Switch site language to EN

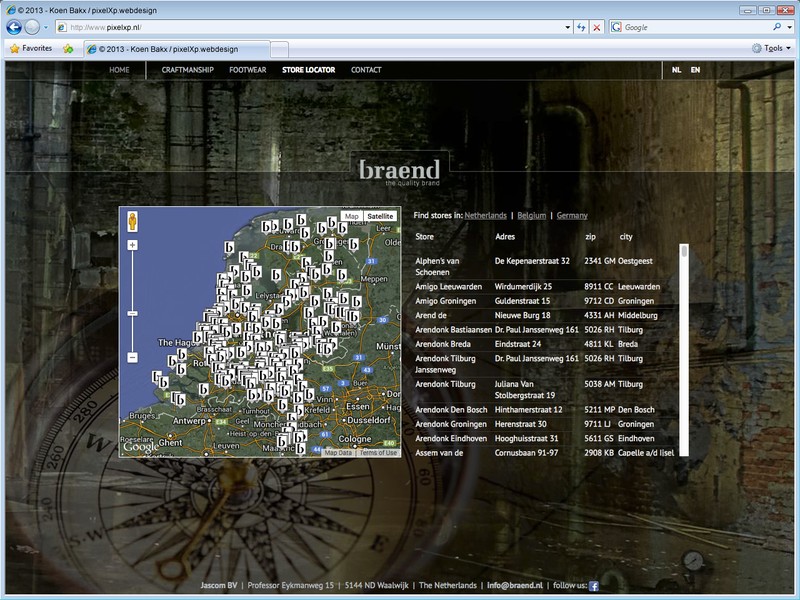click(x=693, y=70)
